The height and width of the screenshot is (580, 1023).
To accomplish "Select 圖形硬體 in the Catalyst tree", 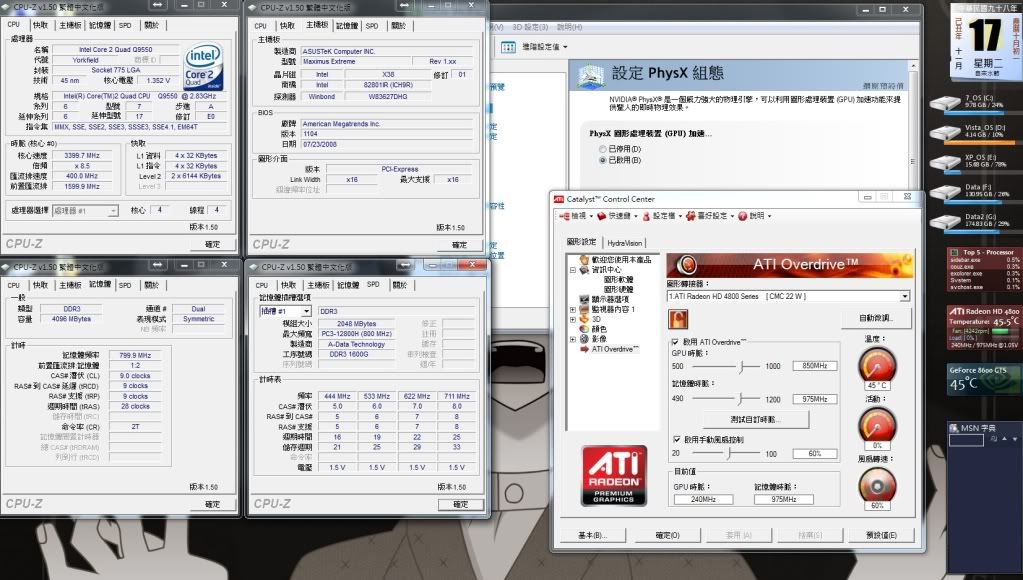I will [x=618, y=289].
